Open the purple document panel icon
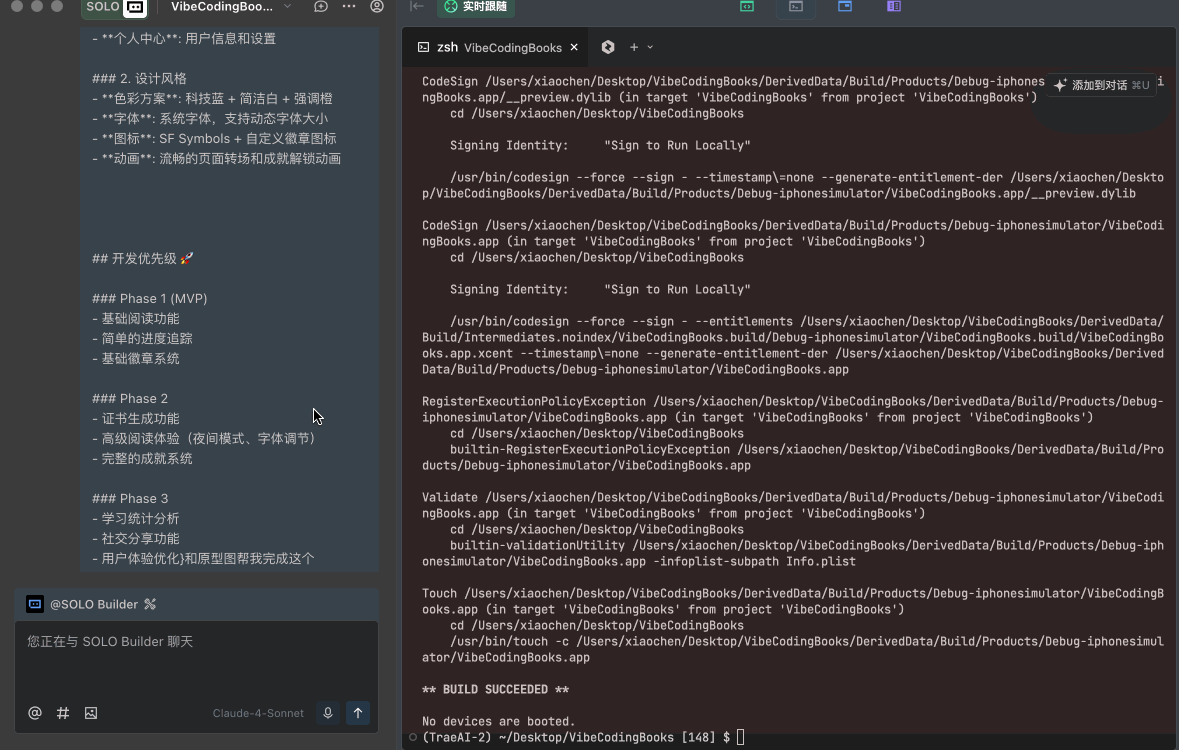The height and width of the screenshot is (750, 1179). pyautogui.click(x=894, y=7)
